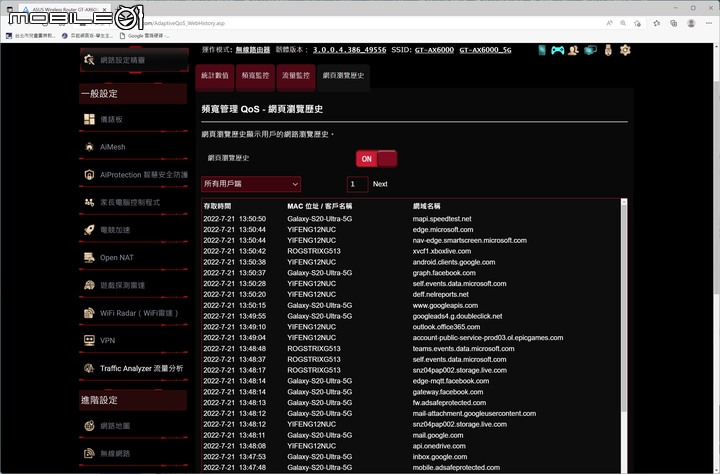This screenshot has height=474, width=720.
Task: Click the firmware version 3.0.0.4.386_49556 link
Action: (349, 50)
